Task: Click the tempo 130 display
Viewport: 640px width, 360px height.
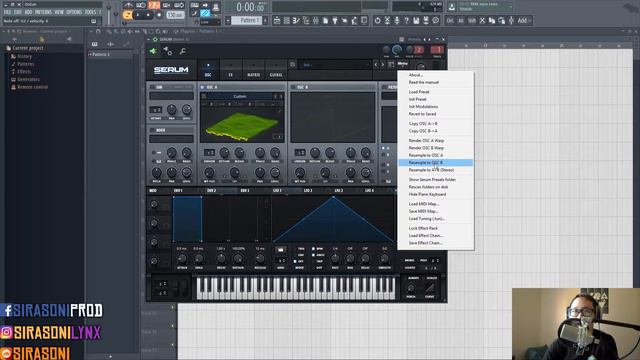Action: pos(175,15)
